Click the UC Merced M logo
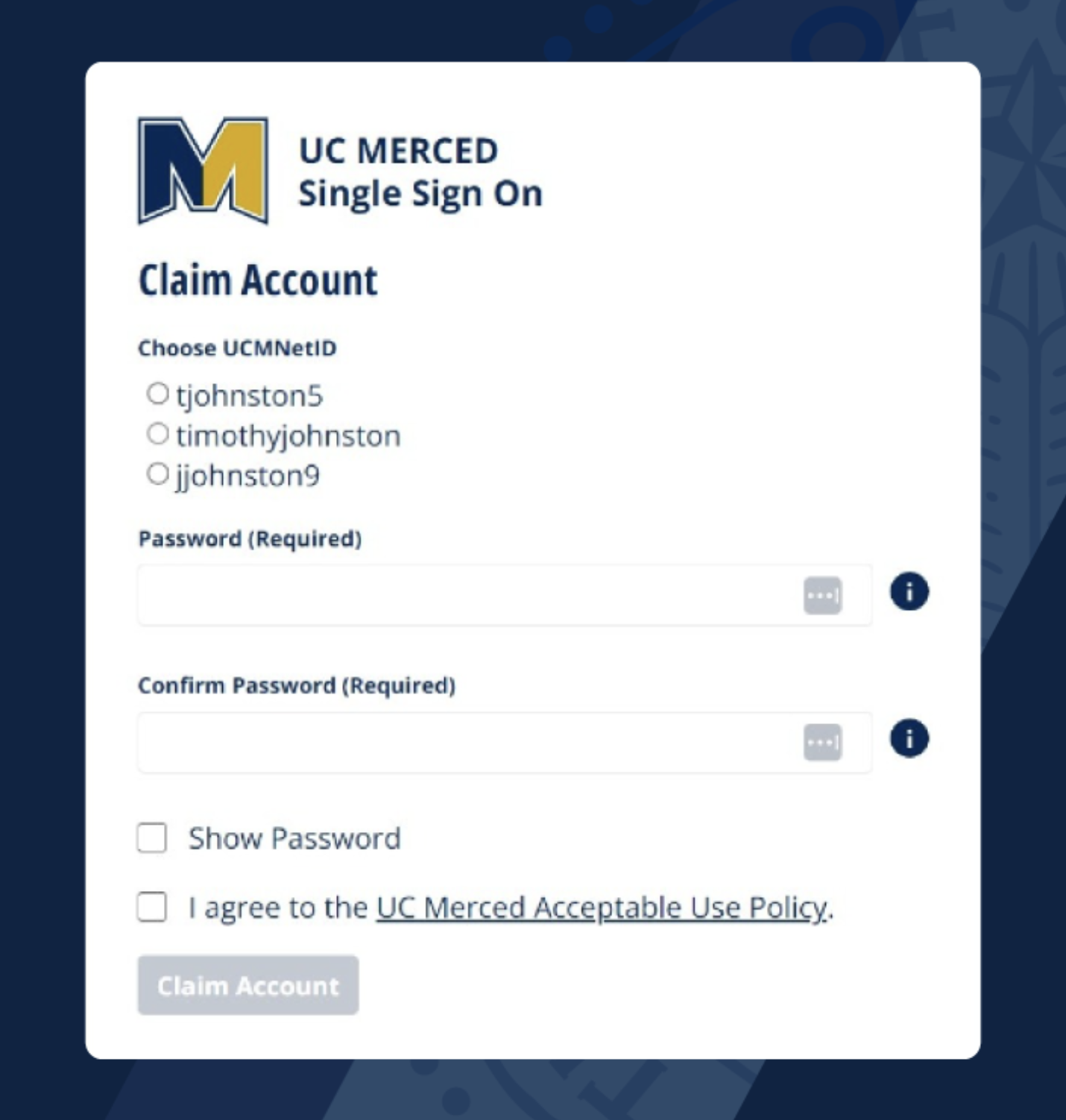This screenshot has height=1120, width=1066. (203, 170)
